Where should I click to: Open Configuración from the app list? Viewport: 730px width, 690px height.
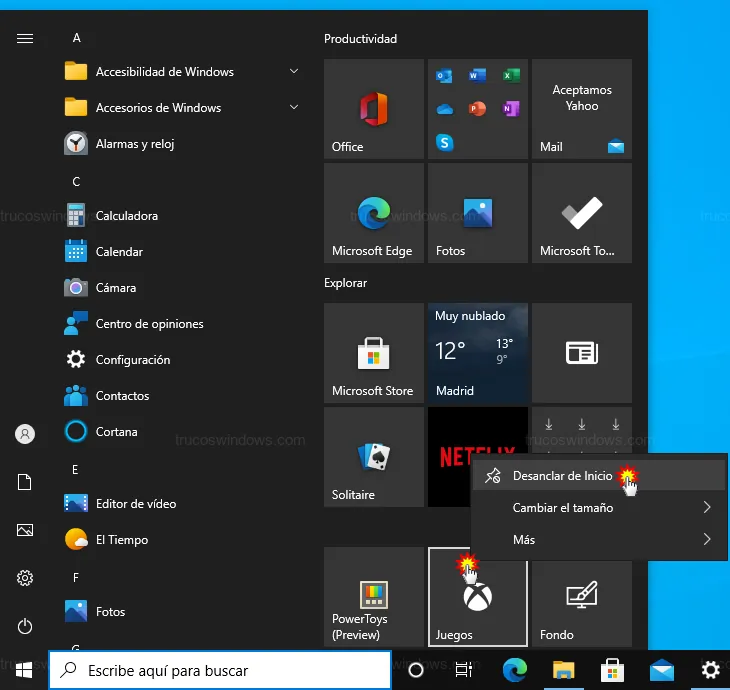132,360
